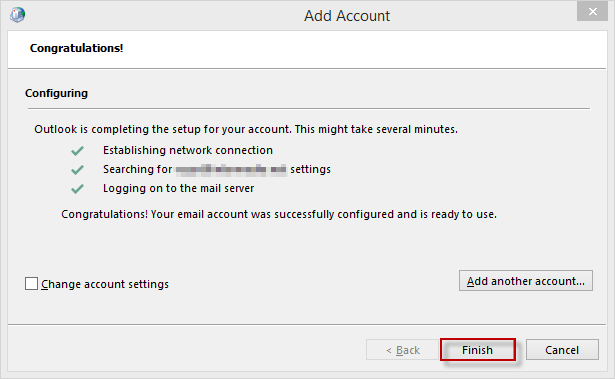Open Add another account dialog

click(x=526, y=281)
